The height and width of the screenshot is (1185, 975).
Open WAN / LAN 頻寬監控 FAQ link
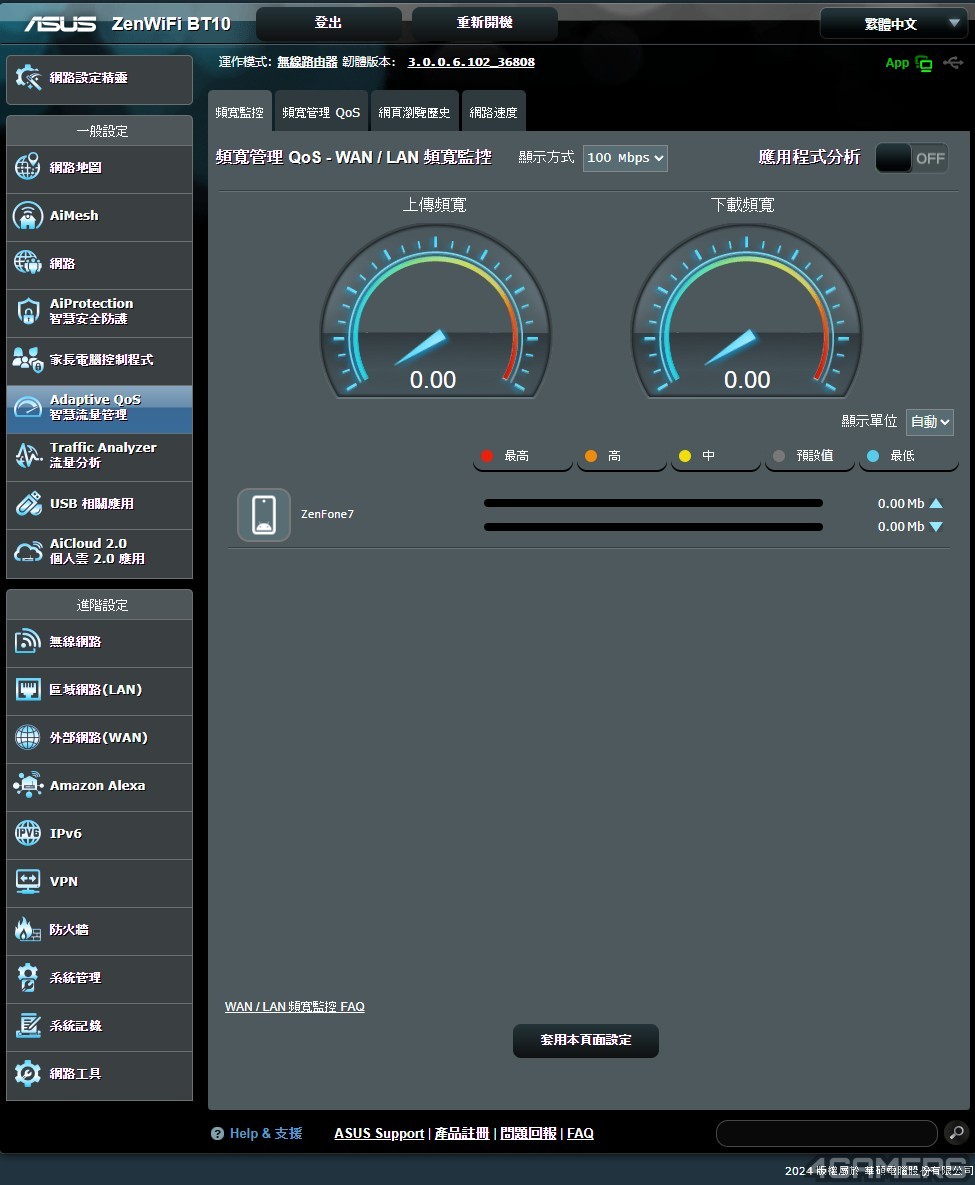tap(295, 1007)
